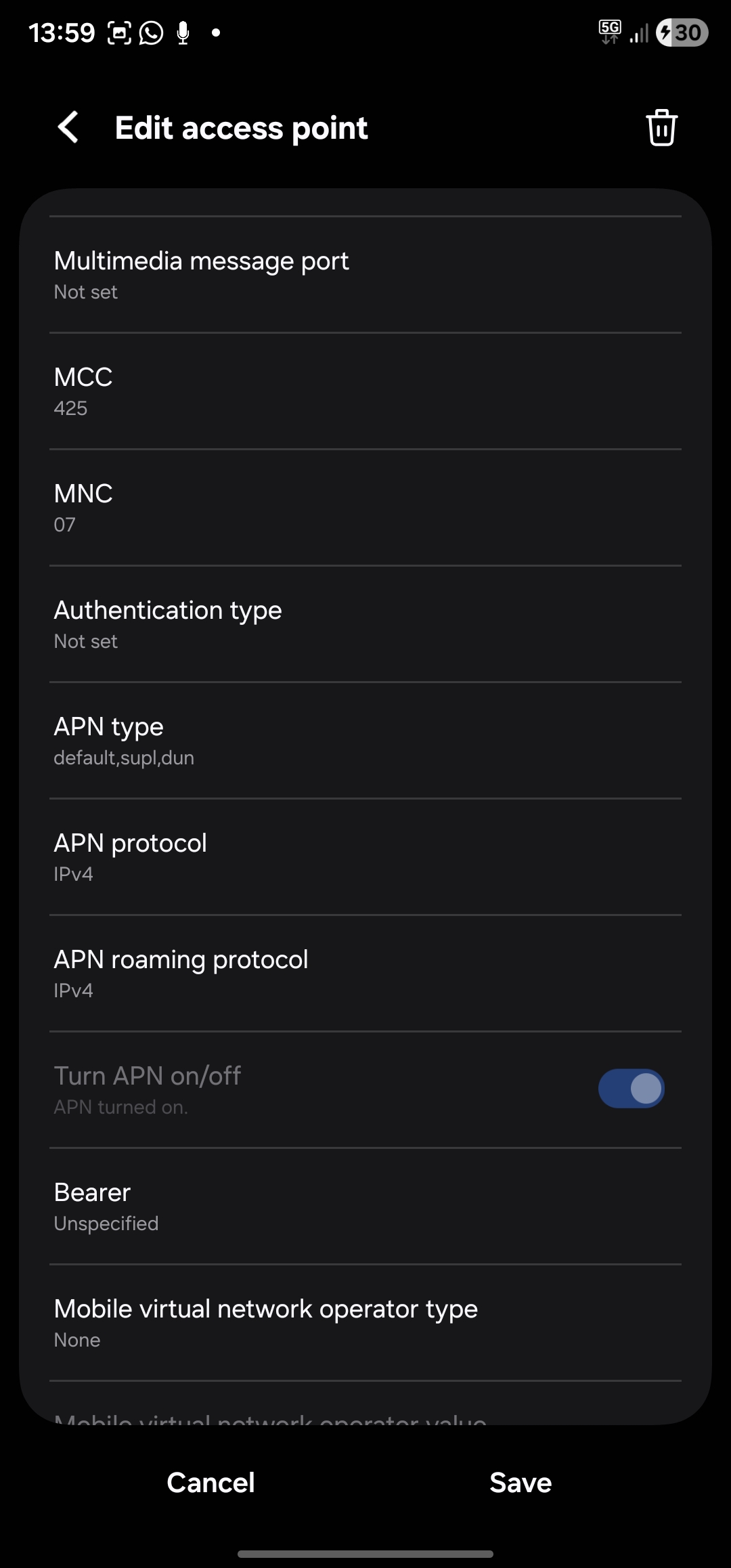Set the Multimedia message port

click(365, 274)
